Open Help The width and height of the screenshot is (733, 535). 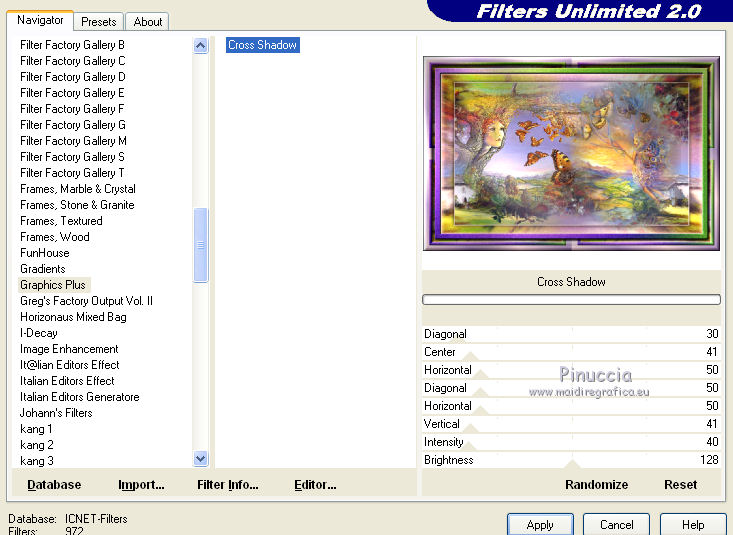[x=693, y=525]
